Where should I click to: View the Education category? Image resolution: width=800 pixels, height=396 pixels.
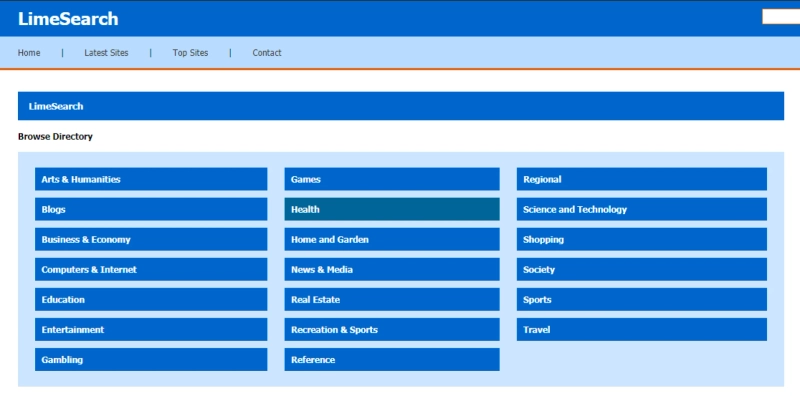pos(151,300)
